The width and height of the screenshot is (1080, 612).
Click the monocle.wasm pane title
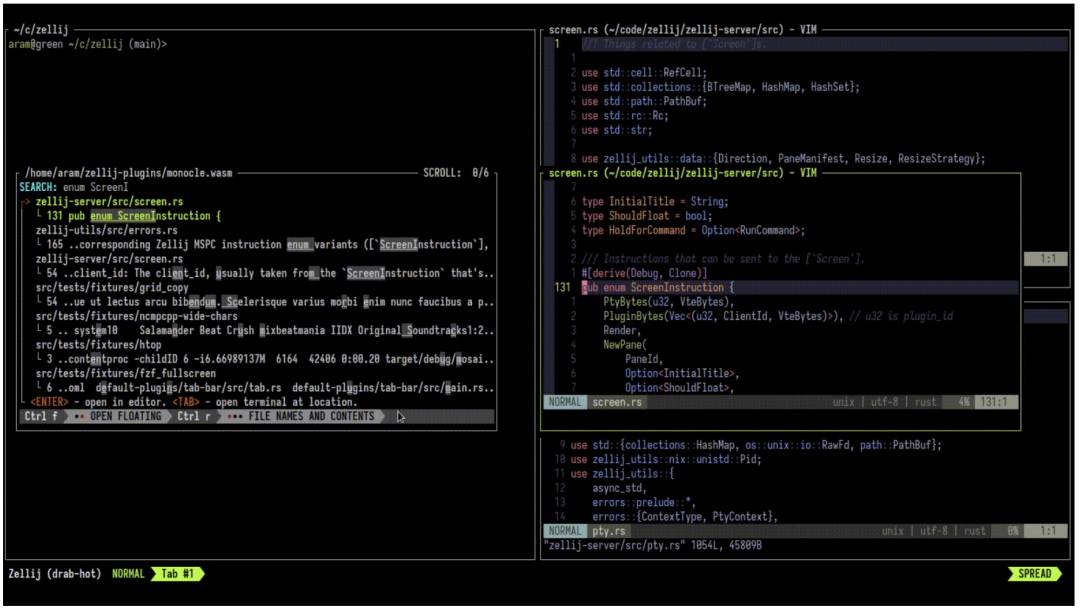click(x=129, y=173)
